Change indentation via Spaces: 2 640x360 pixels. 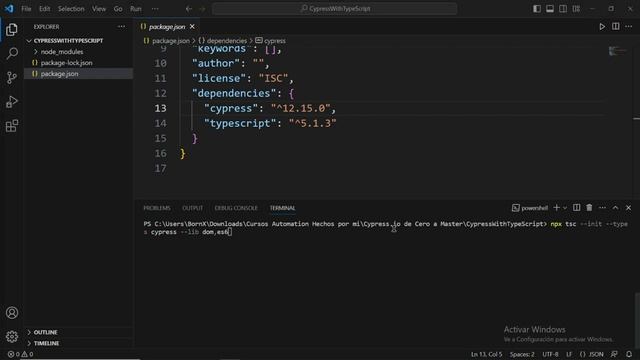(x=522, y=354)
